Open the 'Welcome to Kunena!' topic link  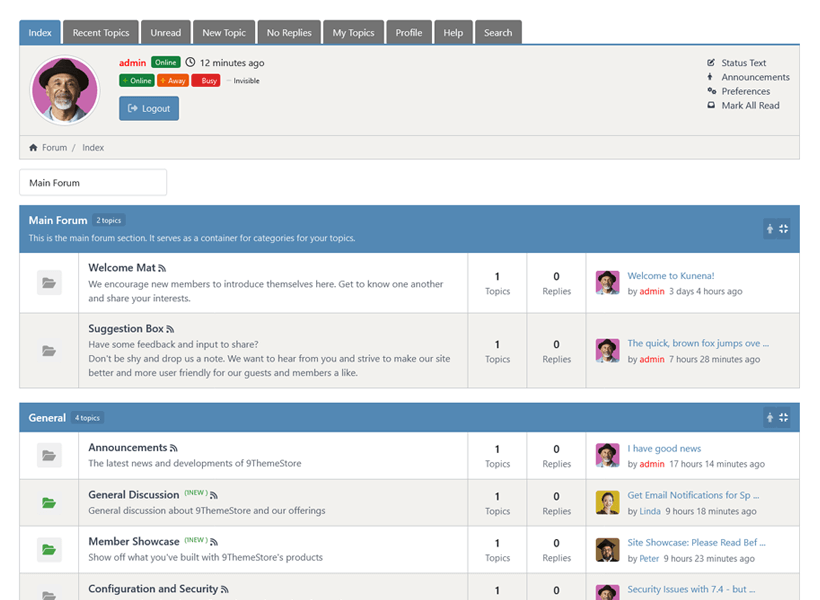(x=670, y=276)
